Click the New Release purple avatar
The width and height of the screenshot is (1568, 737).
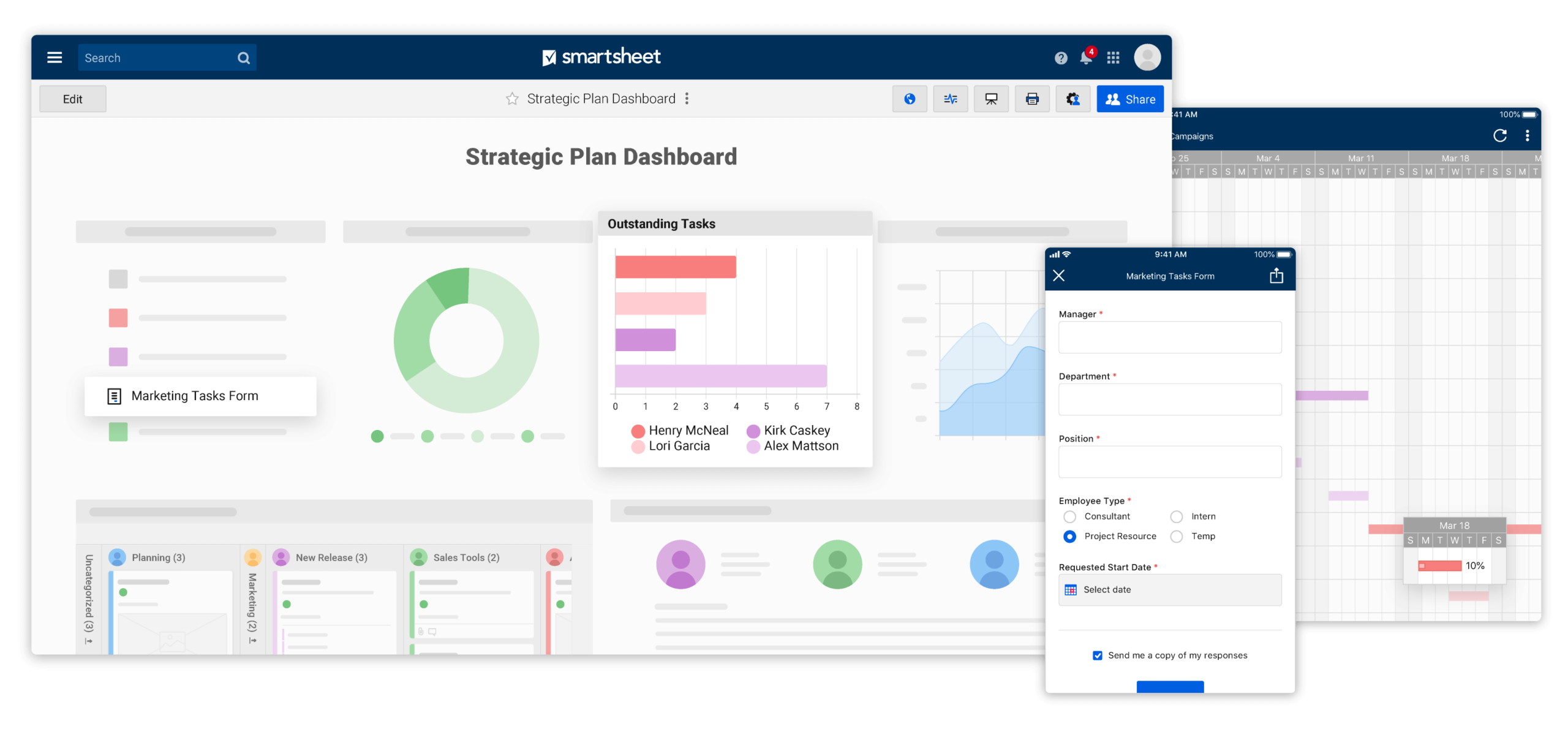pyautogui.click(x=281, y=557)
